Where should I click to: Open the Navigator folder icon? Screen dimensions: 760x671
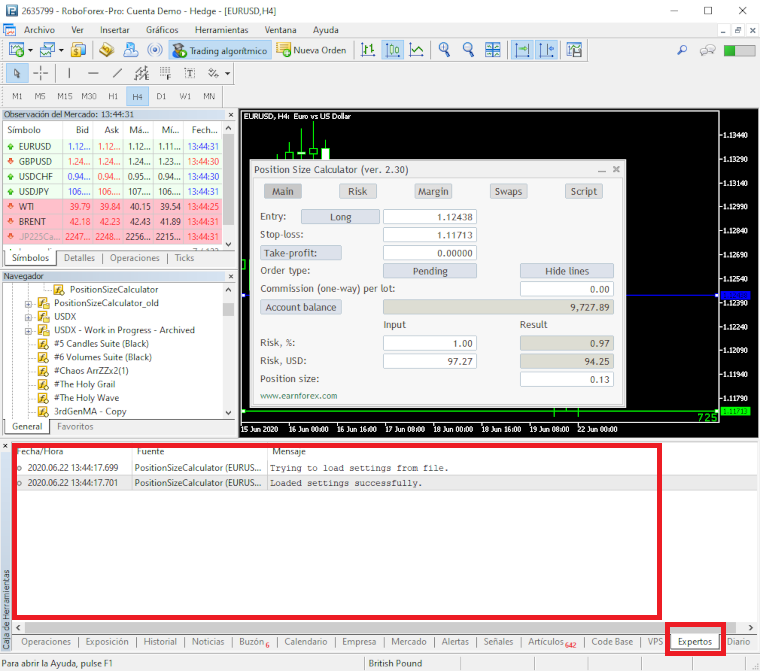tap(107, 50)
